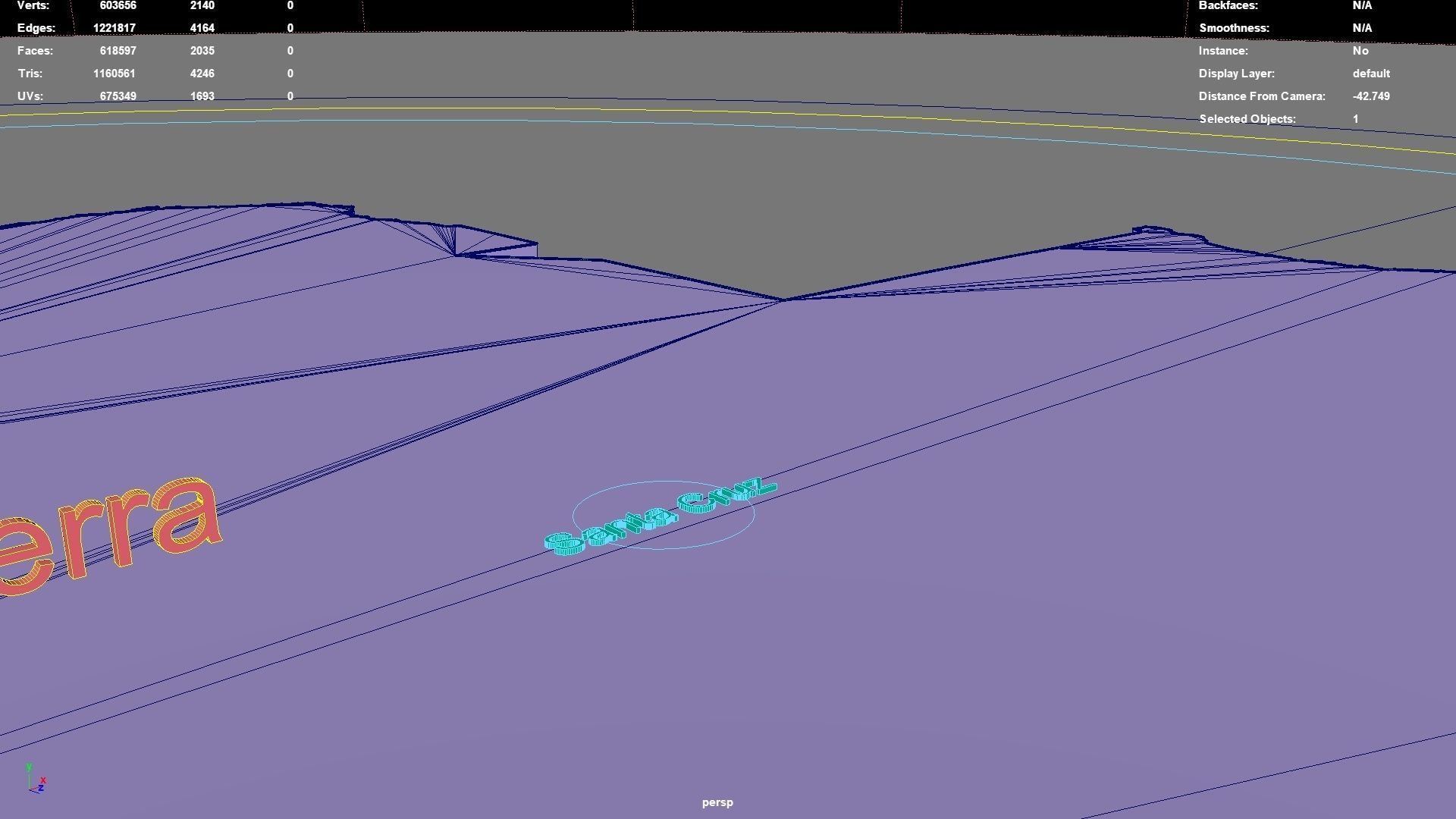Screen dimensions: 1456x819
Task: Select the yellow curve near the horizon
Action: [x=728, y=112]
